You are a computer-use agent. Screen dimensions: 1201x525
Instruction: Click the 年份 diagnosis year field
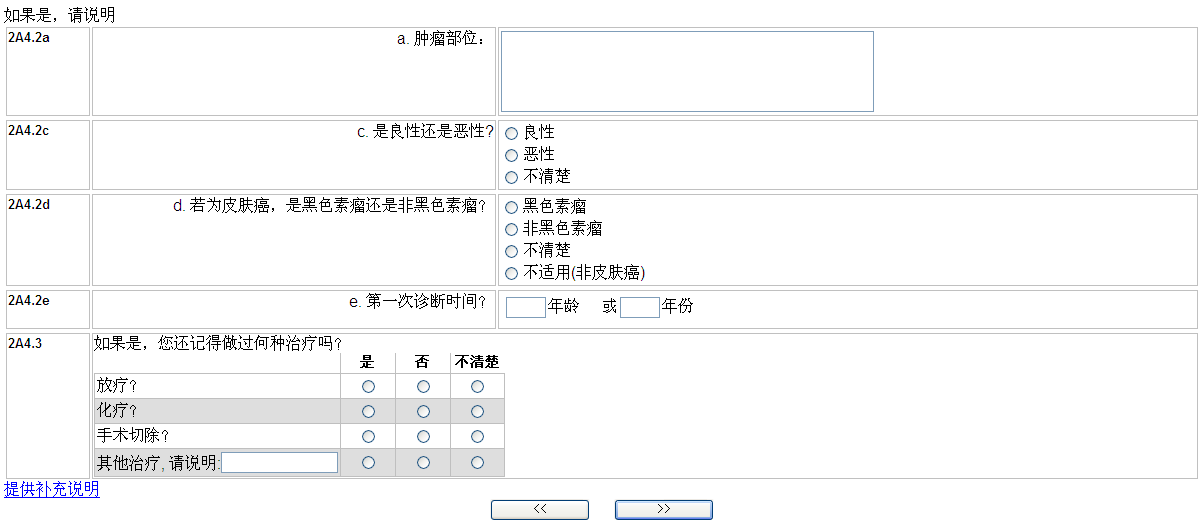(639, 307)
